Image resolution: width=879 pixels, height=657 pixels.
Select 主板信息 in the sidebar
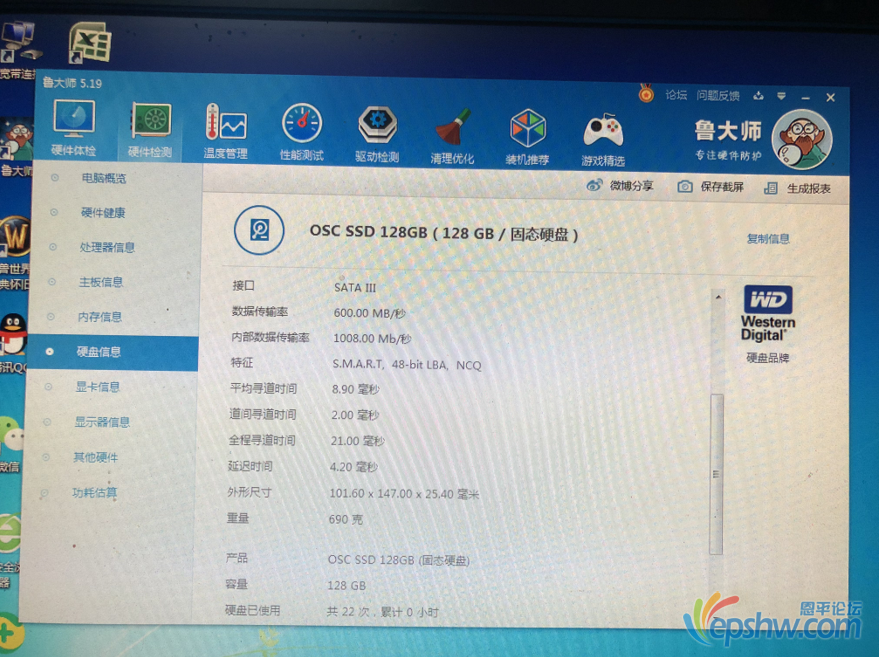pos(101,282)
